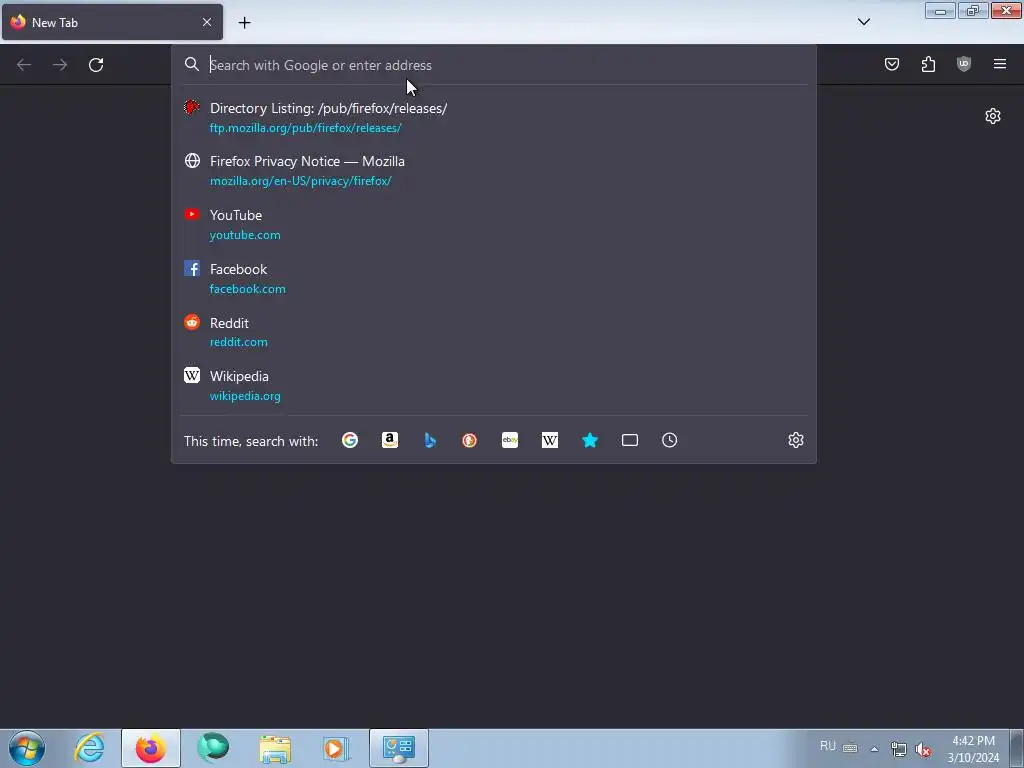Open the Control Panel taskbar button
This screenshot has width=1024, height=768.
pos(399,748)
